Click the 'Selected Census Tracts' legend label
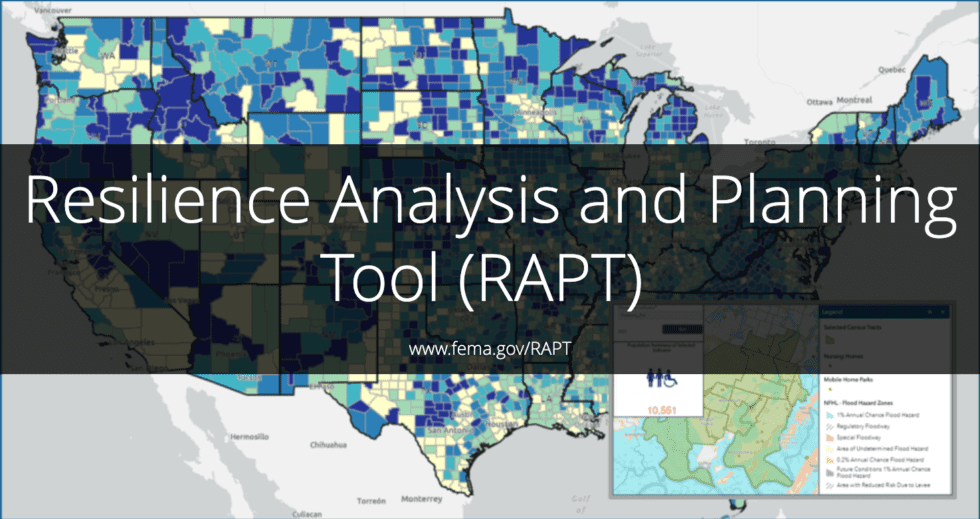 (851, 327)
